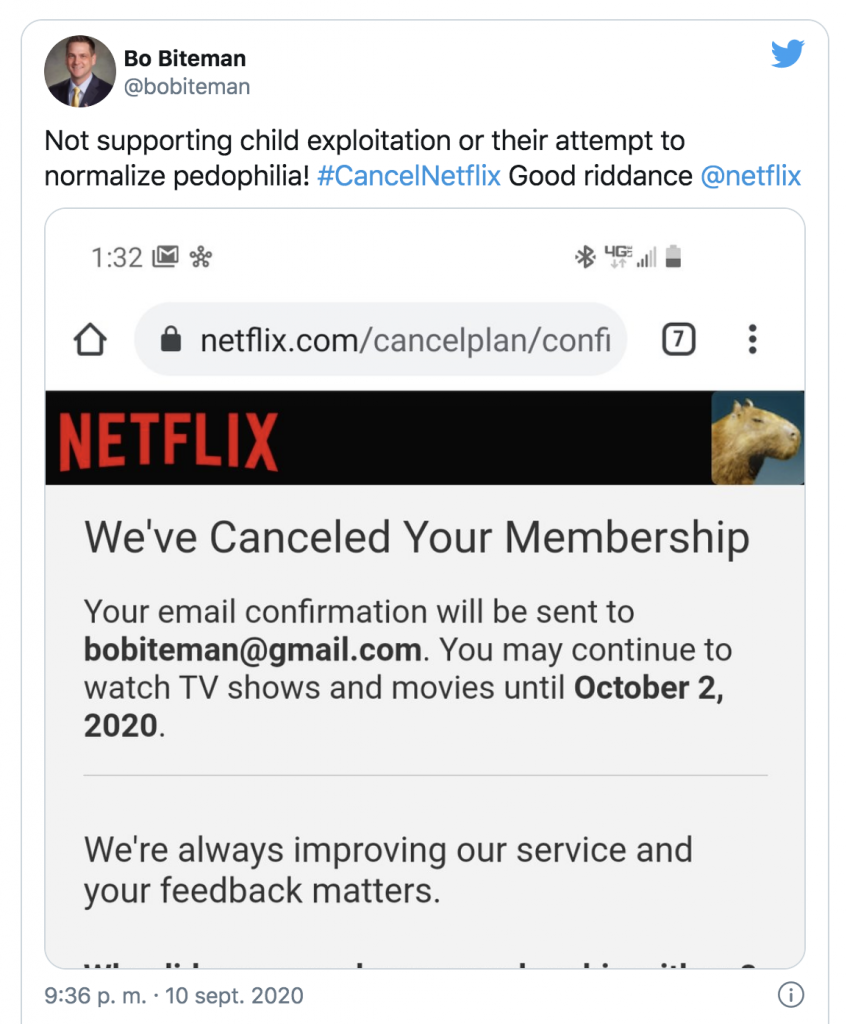
Task: Click Bo Biteman's profile photo
Action: click(78, 73)
